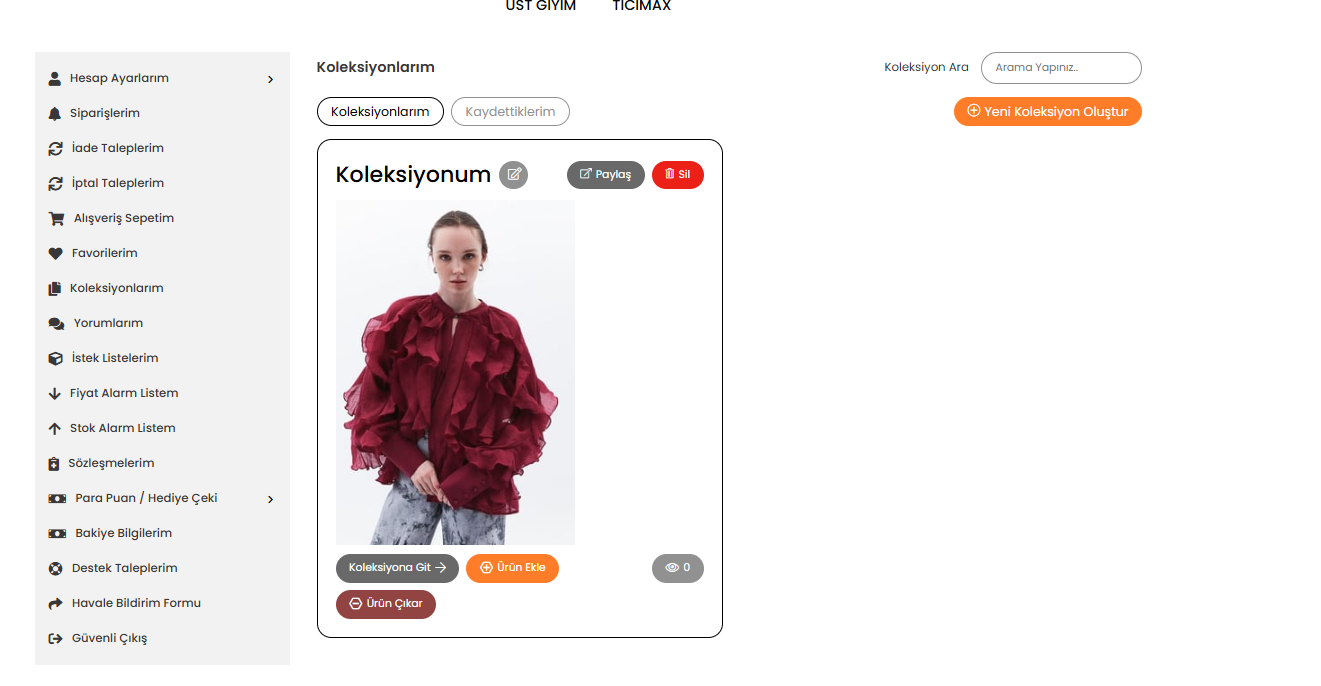
Task: Expand the Hesap Ayarlarım chevron
Action: click(270, 79)
